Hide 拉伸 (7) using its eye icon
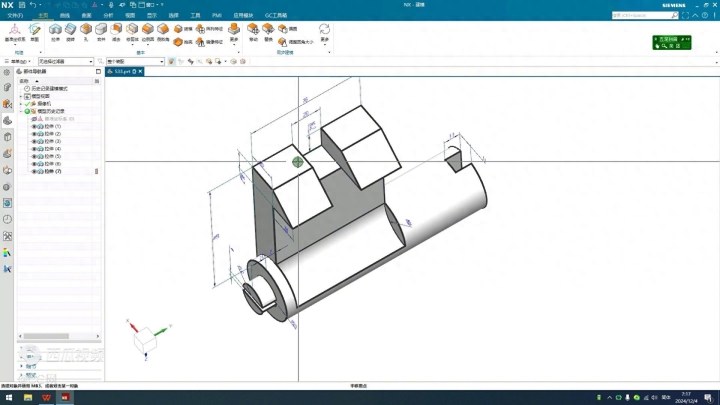The image size is (720, 405). coord(34,171)
